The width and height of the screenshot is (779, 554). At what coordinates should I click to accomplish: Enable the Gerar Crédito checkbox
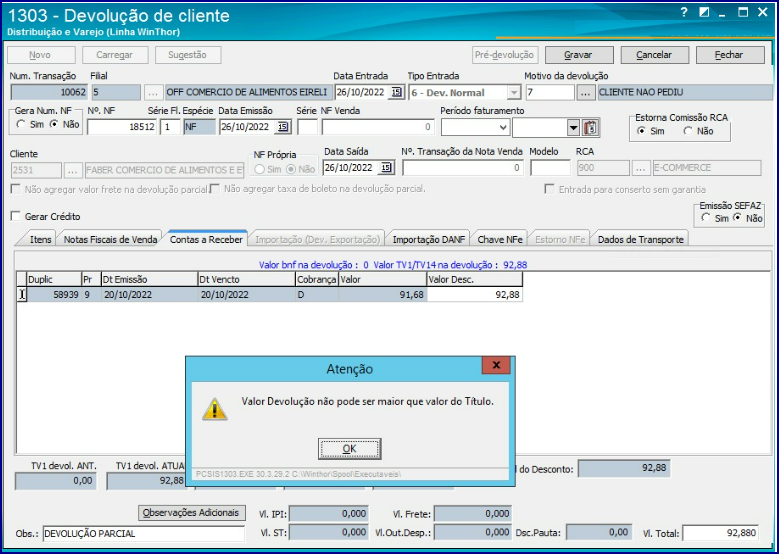coord(16,217)
